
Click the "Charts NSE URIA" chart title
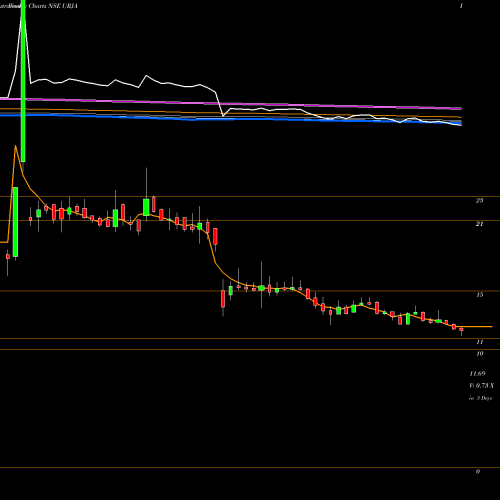53,6
